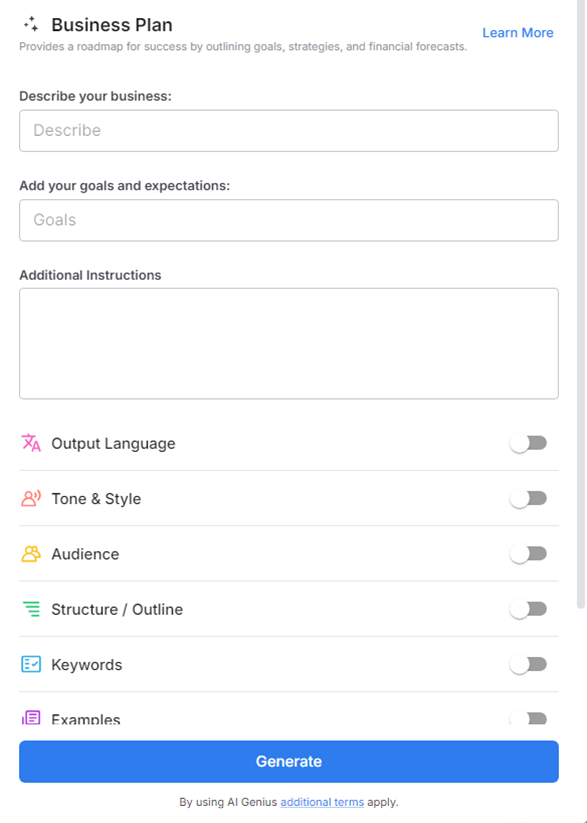The height and width of the screenshot is (823, 587).
Task: View the additional terms link
Action: 322,802
